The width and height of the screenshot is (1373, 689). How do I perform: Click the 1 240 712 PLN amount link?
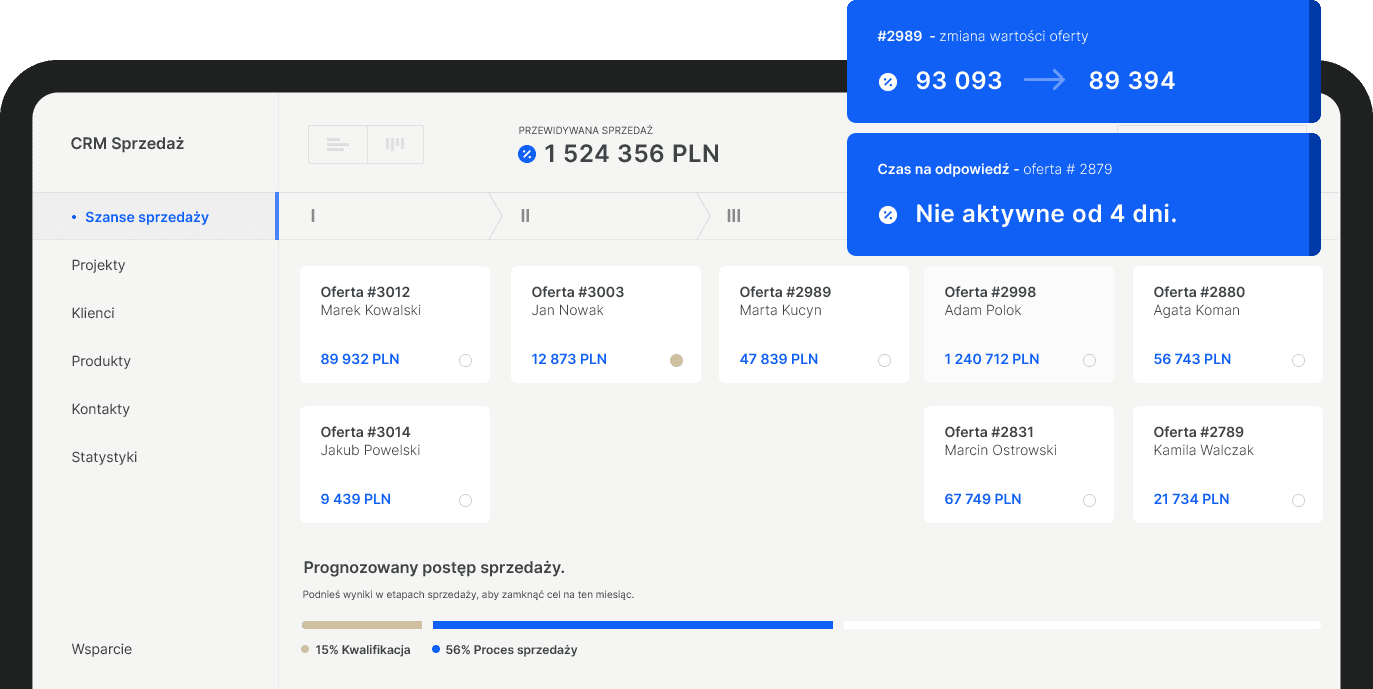click(x=991, y=359)
